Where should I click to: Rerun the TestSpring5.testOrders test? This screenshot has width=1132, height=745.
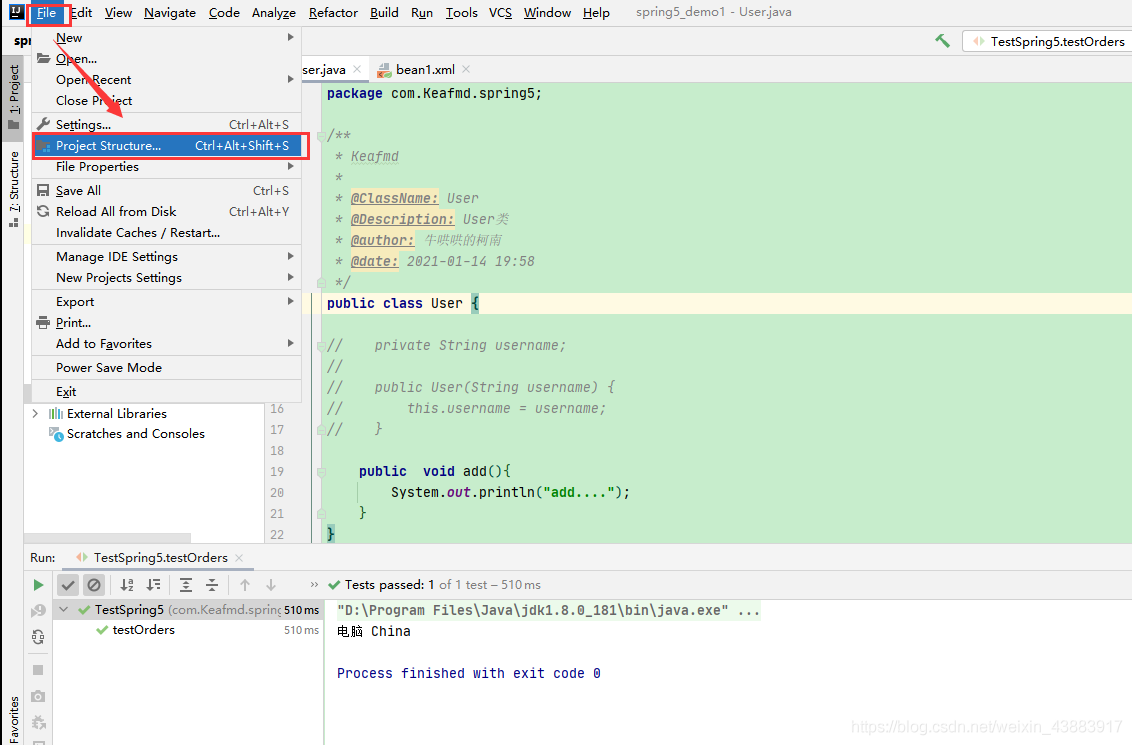click(x=38, y=585)
